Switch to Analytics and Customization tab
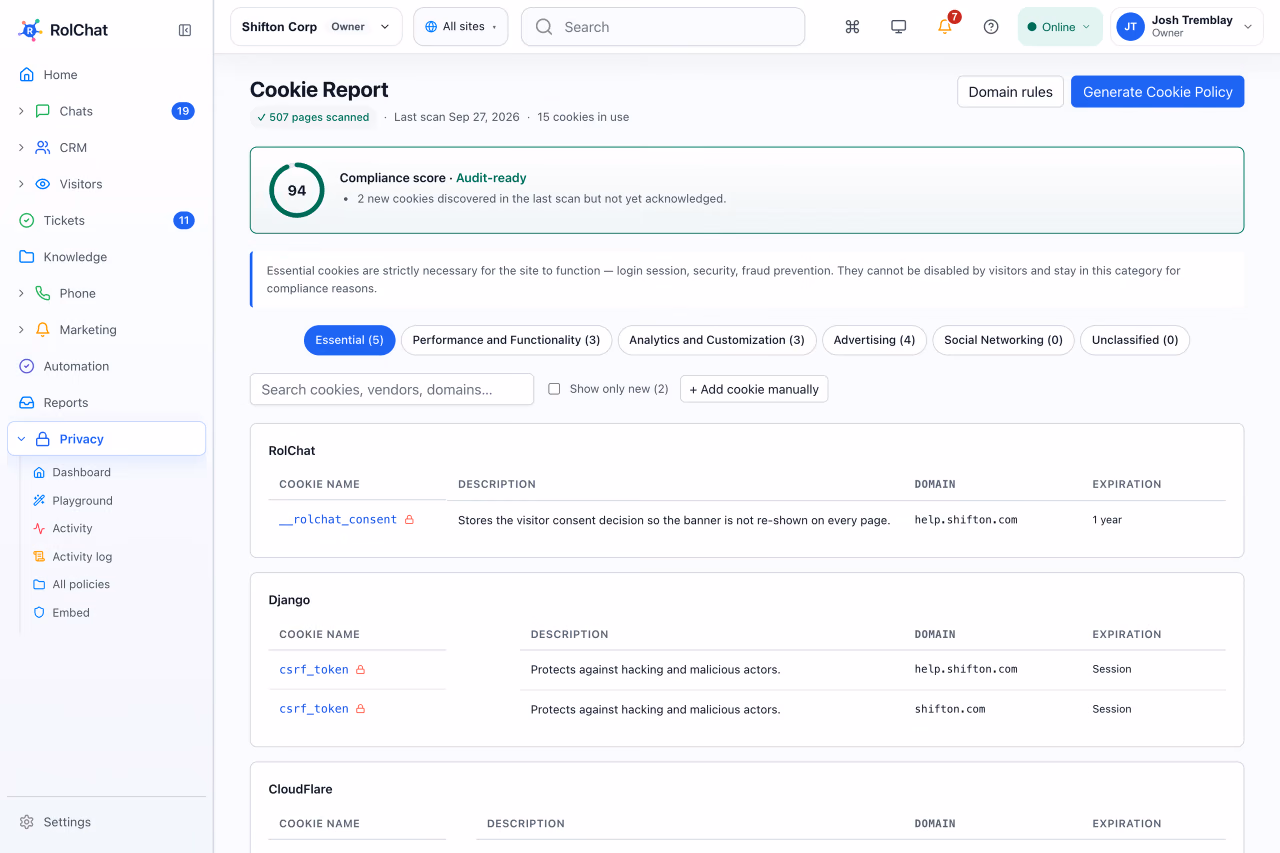Image resolution: width=1280 pixels, height=853 pixels. pos(717,340)
